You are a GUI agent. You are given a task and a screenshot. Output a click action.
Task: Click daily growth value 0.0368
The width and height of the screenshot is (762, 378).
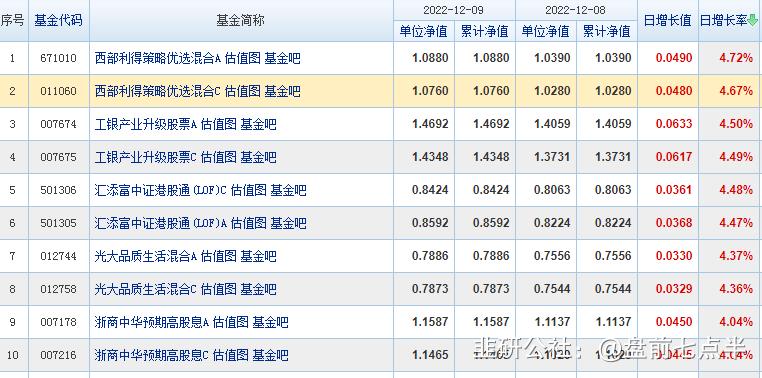click(674, 223)
